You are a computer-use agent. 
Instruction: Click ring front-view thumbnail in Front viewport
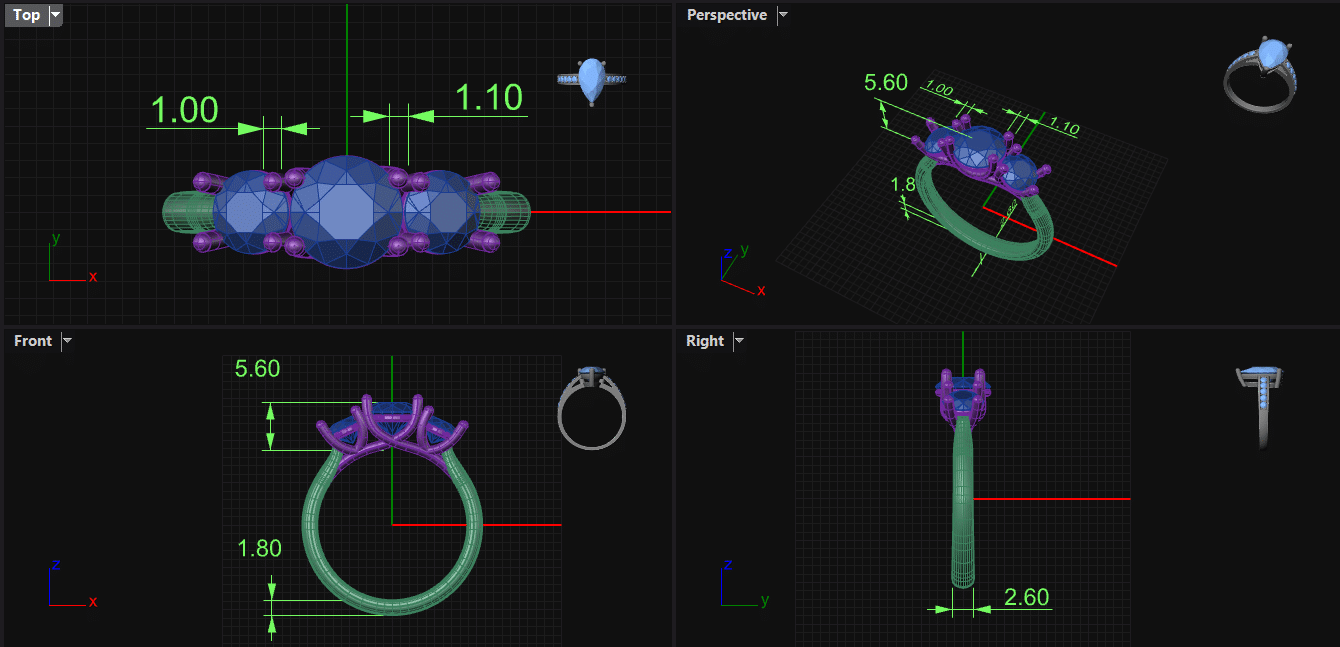[x=591, y=408]
